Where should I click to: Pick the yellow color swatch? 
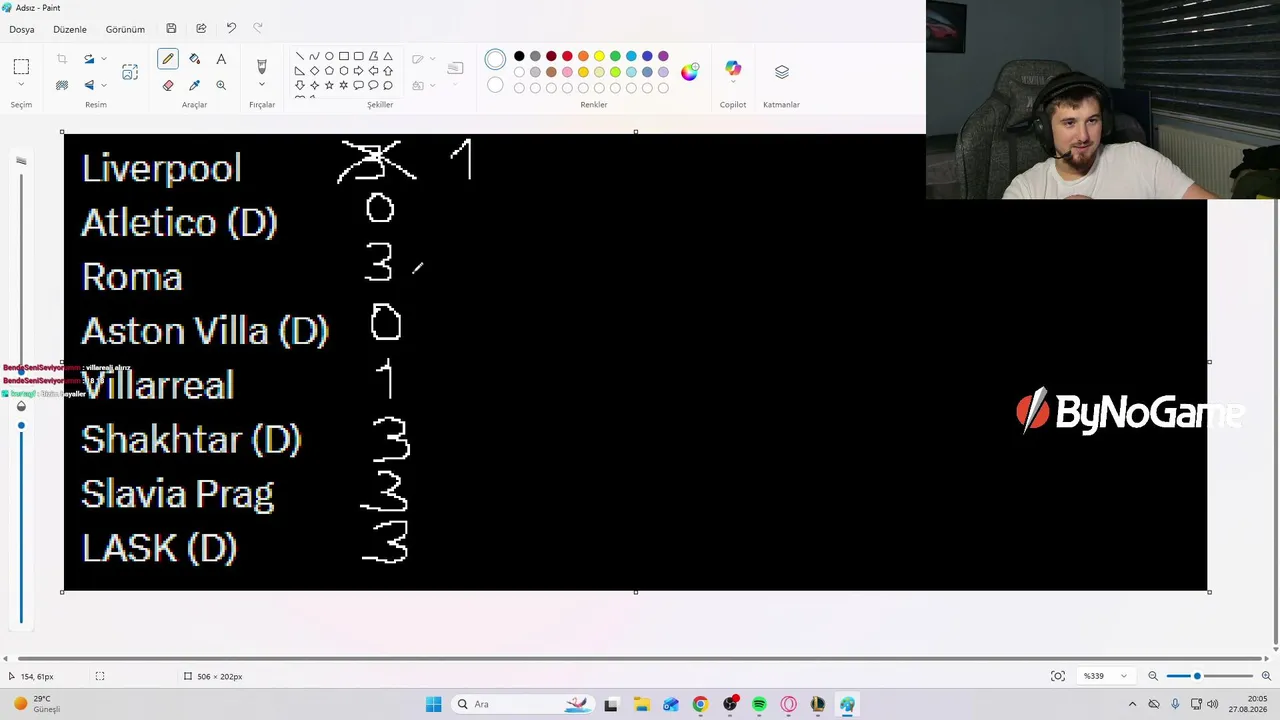[599, 56]
